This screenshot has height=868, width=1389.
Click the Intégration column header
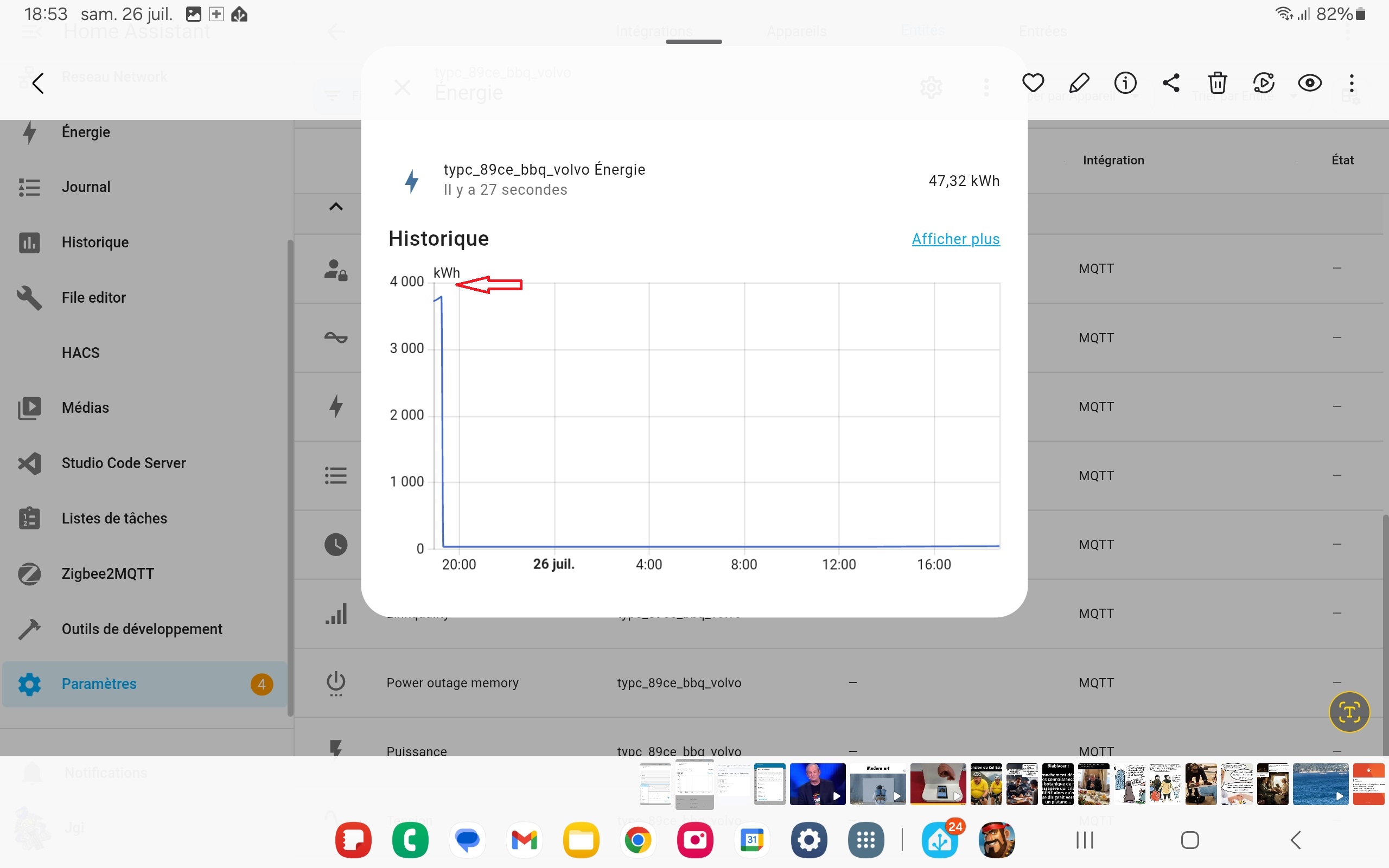pyautogui.click(x=1113, y=160)
